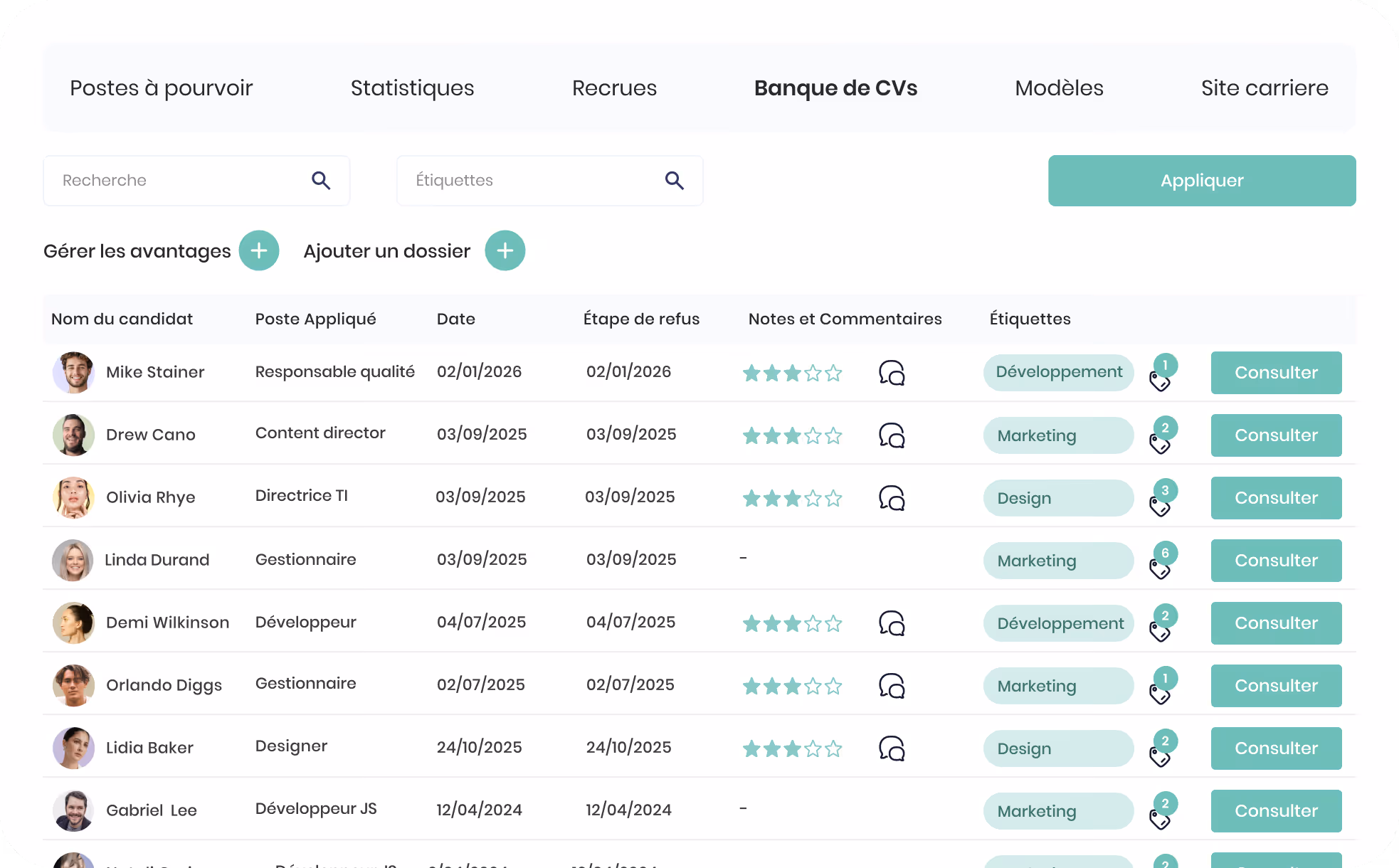
Task: Click the star rating for Orlando Diggs
Action: coord(793,686)
